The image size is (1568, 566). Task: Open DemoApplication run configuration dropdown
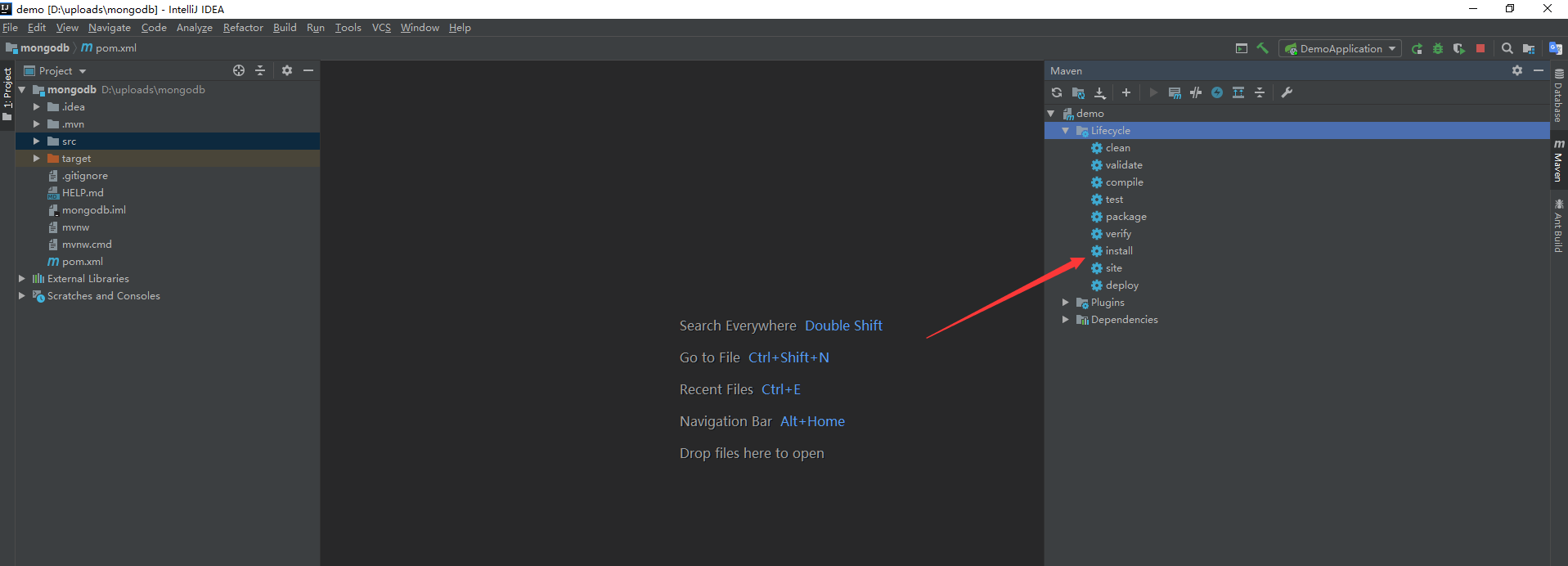click(x=1340, y=48)
